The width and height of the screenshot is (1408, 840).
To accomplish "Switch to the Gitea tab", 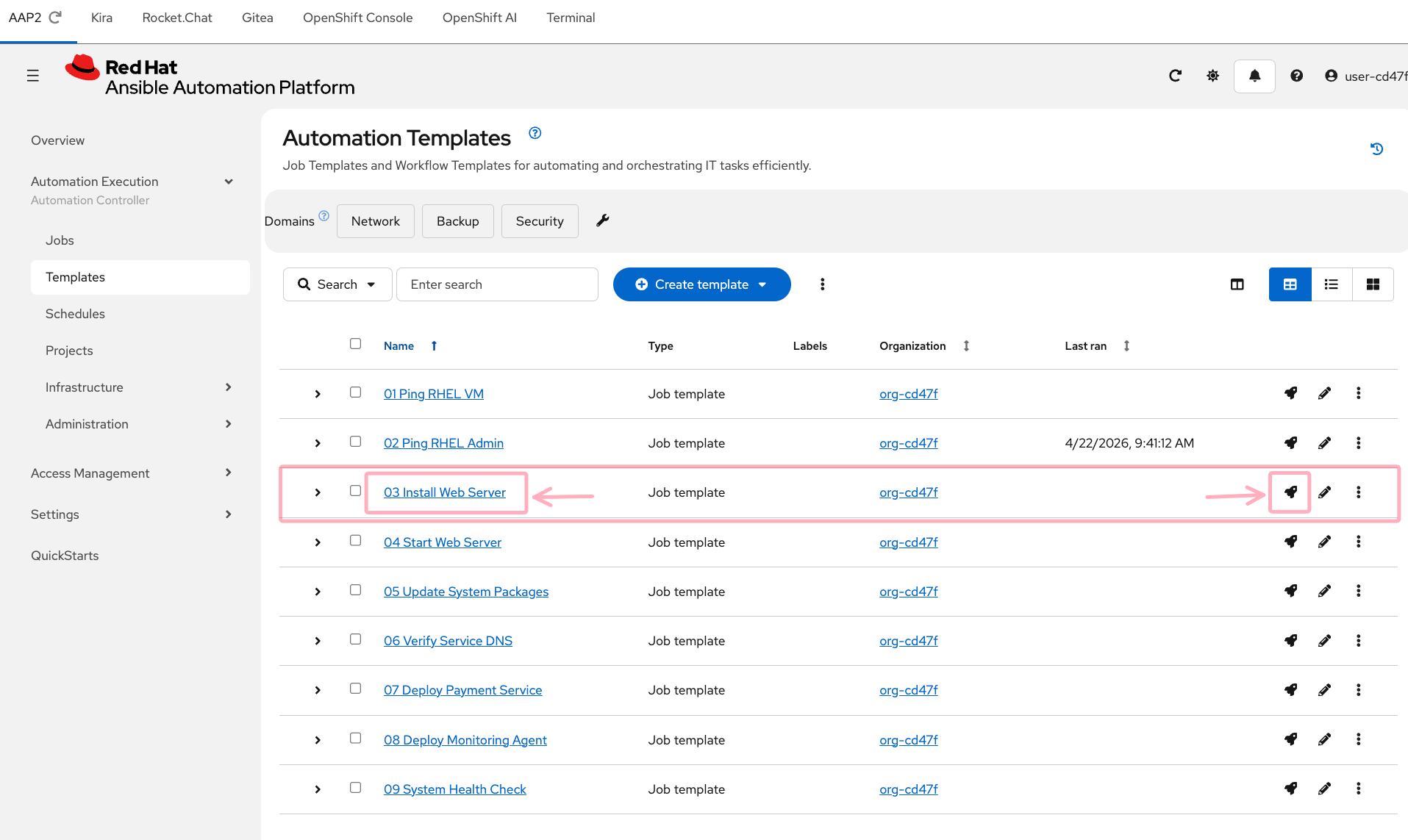I will click(257, 18).
